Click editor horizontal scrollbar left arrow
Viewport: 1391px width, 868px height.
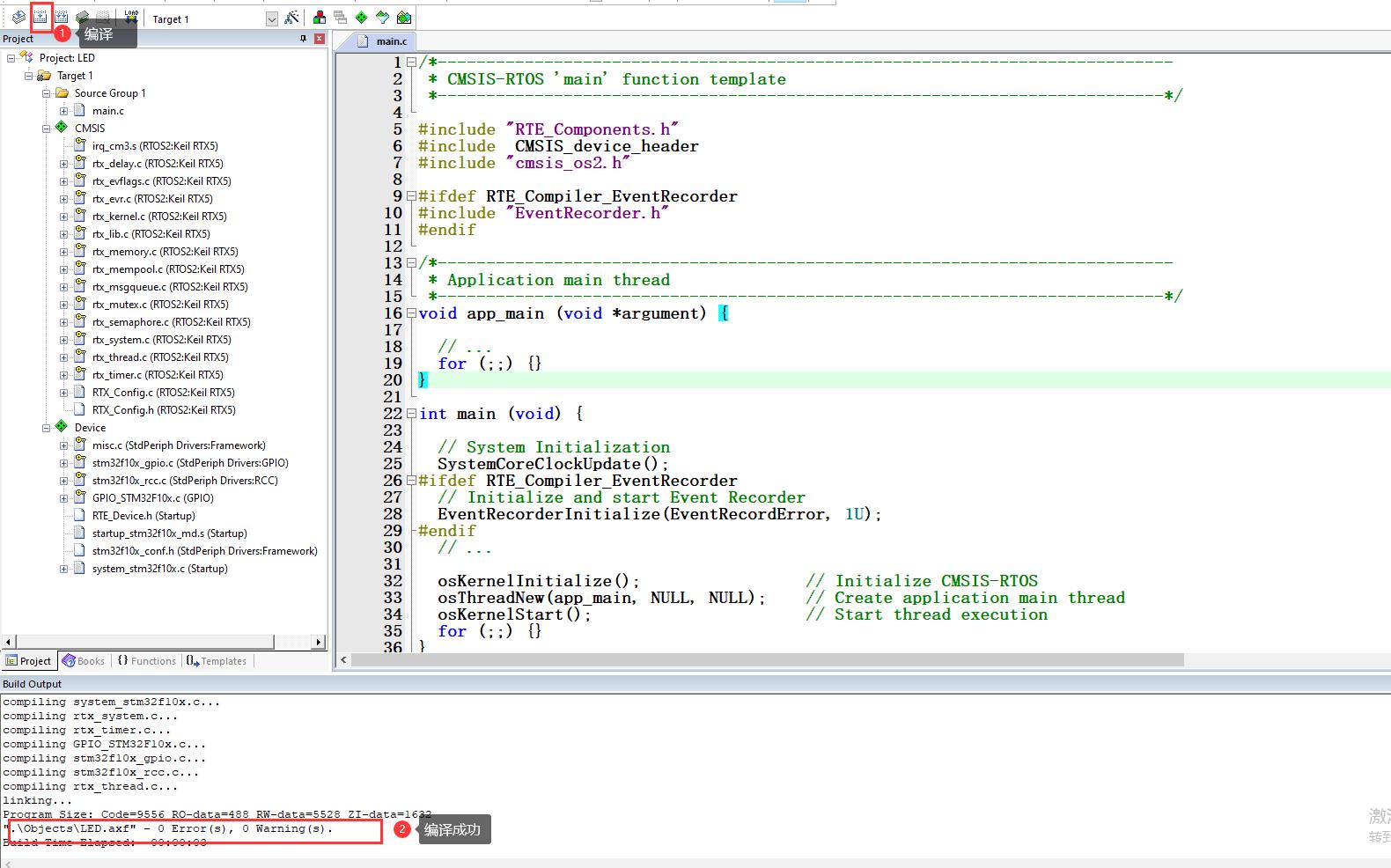click(x=343, y=659)
